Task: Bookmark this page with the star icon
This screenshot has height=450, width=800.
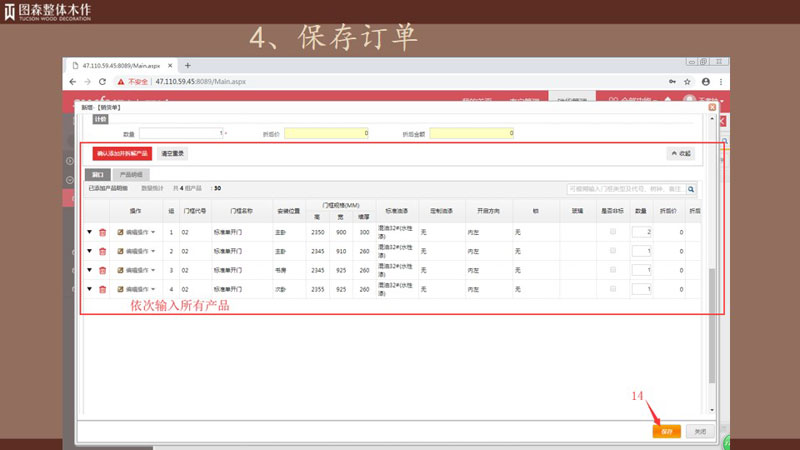Action: pyautogui.click(x=688, y=82)
